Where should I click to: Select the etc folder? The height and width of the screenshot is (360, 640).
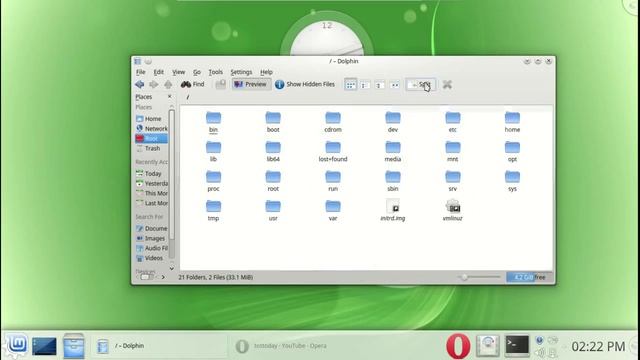tap(453, 122)
